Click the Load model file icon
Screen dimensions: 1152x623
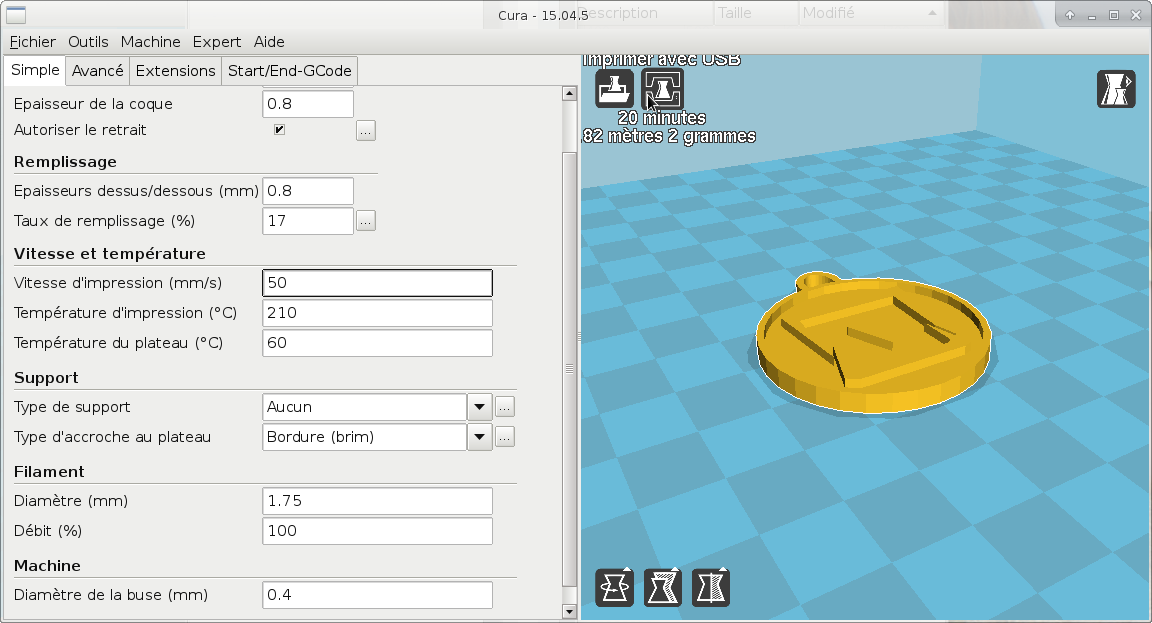coord(614,89)
